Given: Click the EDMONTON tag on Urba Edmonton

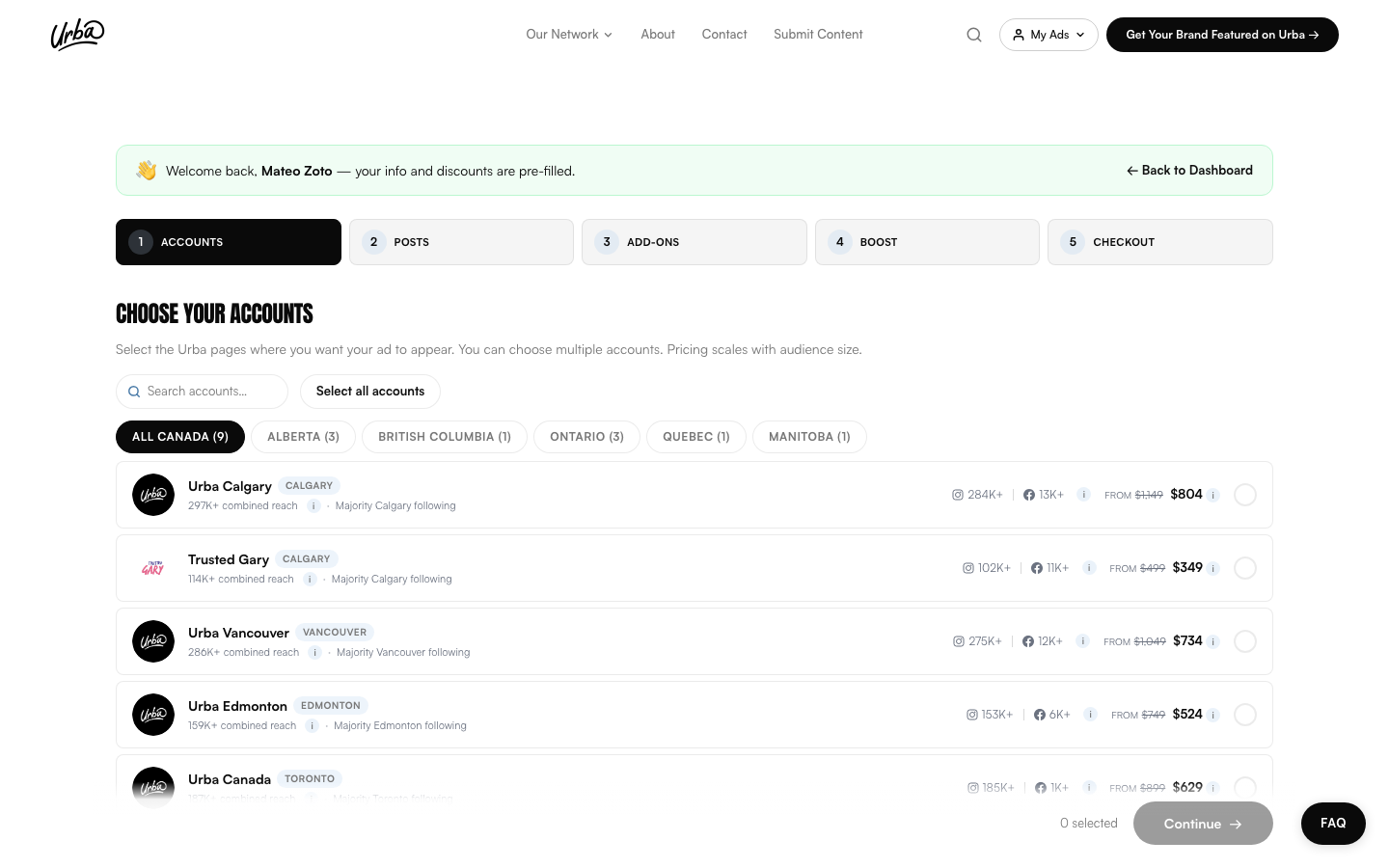Looking at the screenshot, I should click(x=331, y=706).
